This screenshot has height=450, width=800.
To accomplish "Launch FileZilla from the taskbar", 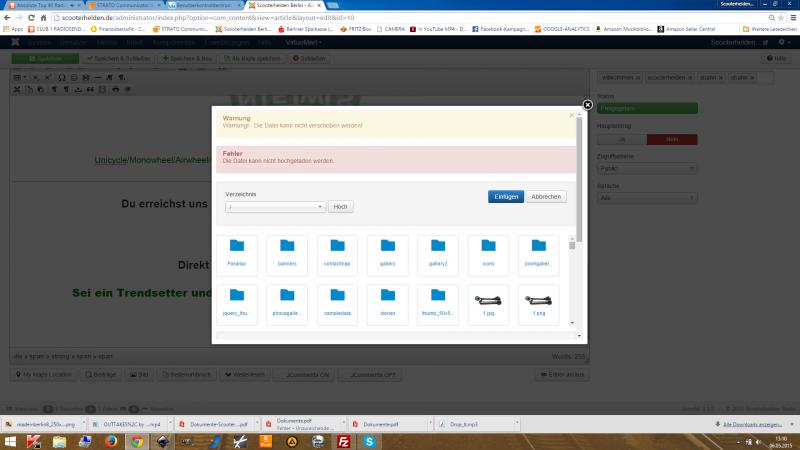I will coord(343,439).
